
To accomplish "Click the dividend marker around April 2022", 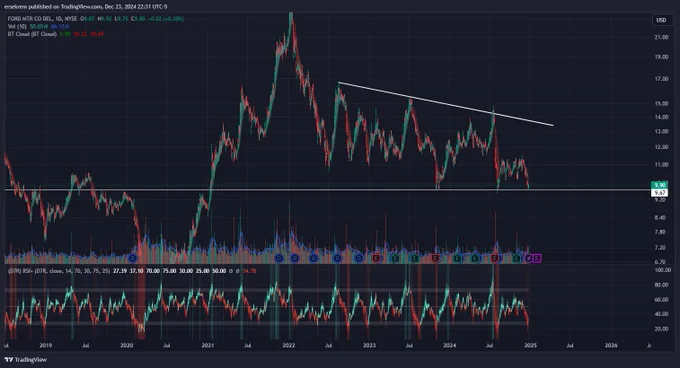I will pos(314,258).
